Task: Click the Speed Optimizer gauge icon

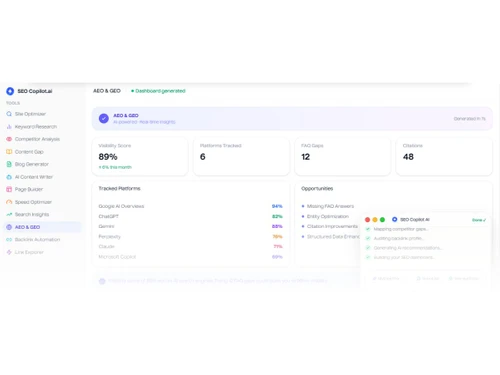Action: coord(9,202)
